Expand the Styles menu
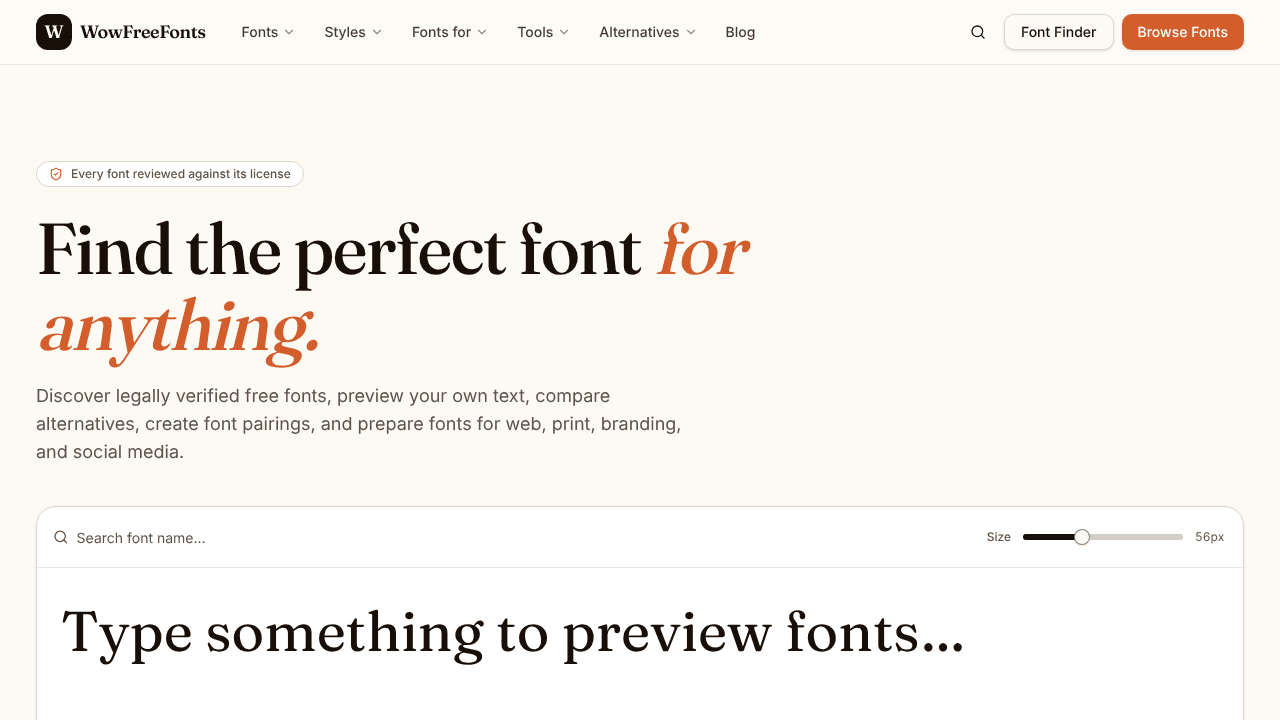 (353, 32)
